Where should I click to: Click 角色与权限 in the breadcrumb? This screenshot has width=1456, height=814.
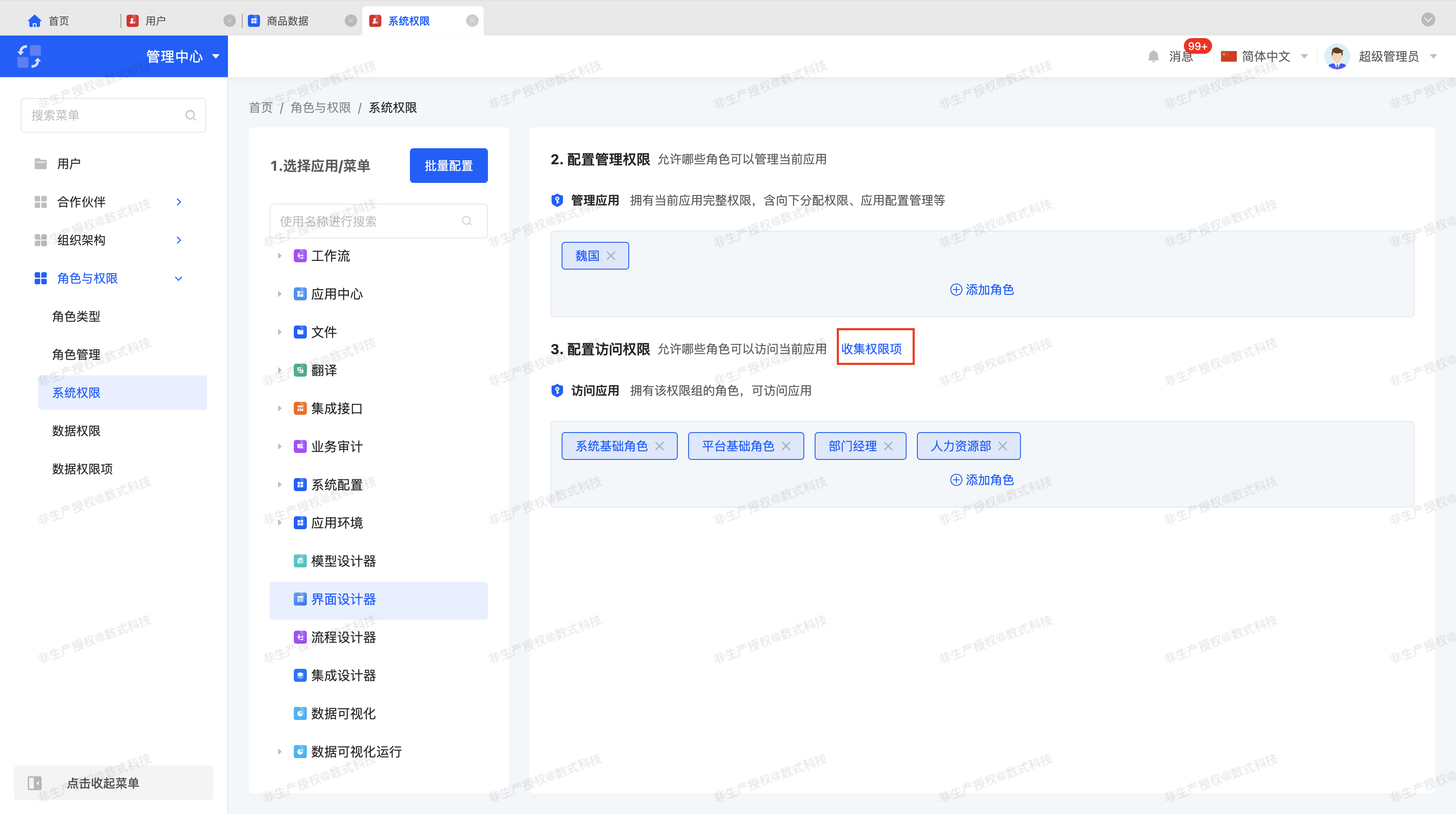(321, 107)
